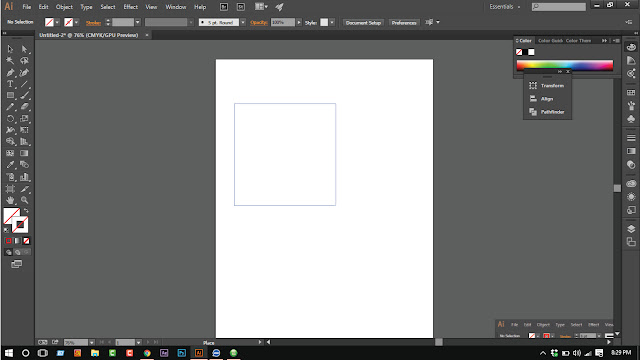640x360 pixels.
Task: Select the Eyedropper tool
Action: [x=10, y=165]
